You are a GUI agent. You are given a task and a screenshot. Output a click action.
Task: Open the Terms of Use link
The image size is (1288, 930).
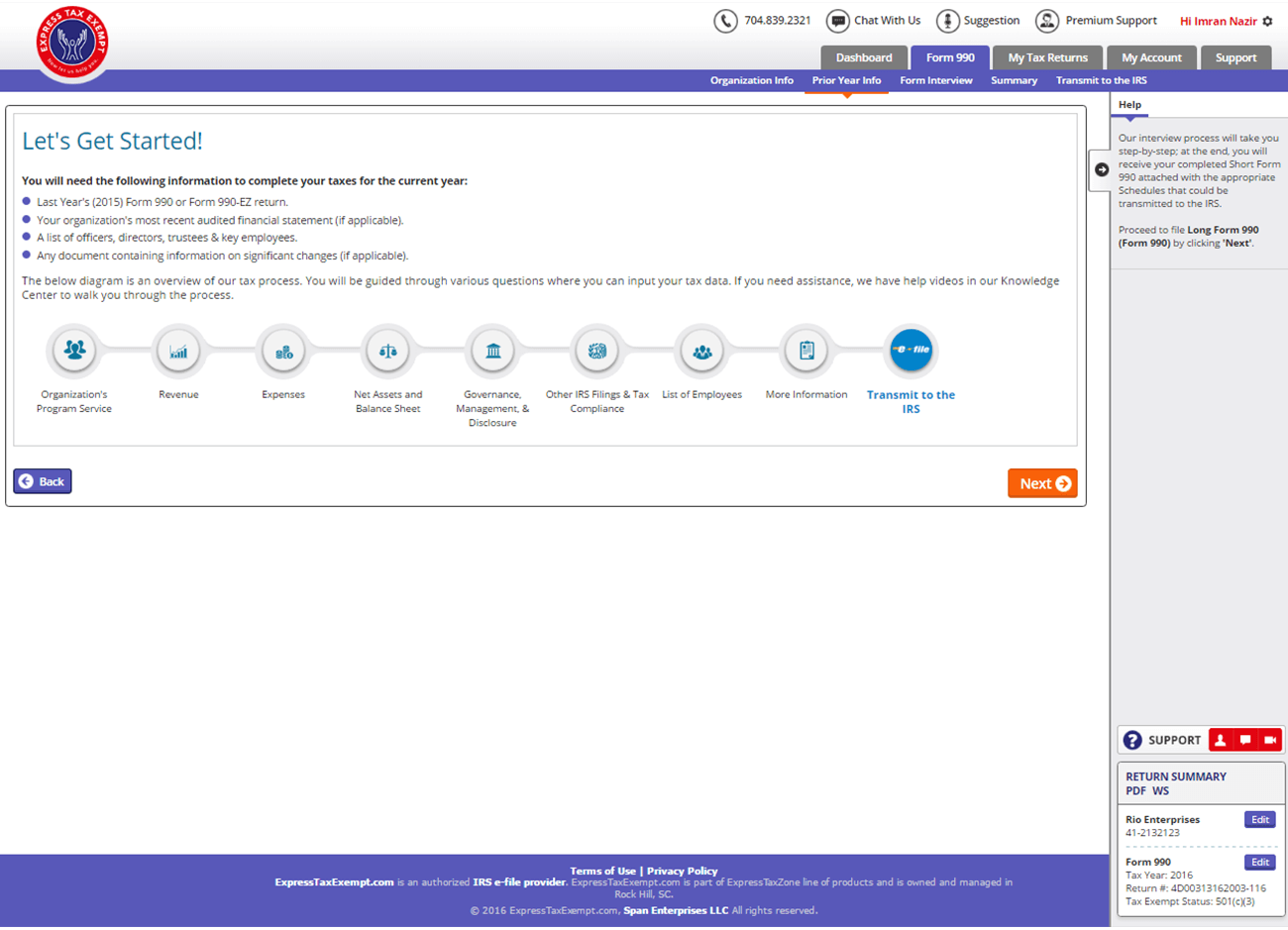[x=602, y=871]
